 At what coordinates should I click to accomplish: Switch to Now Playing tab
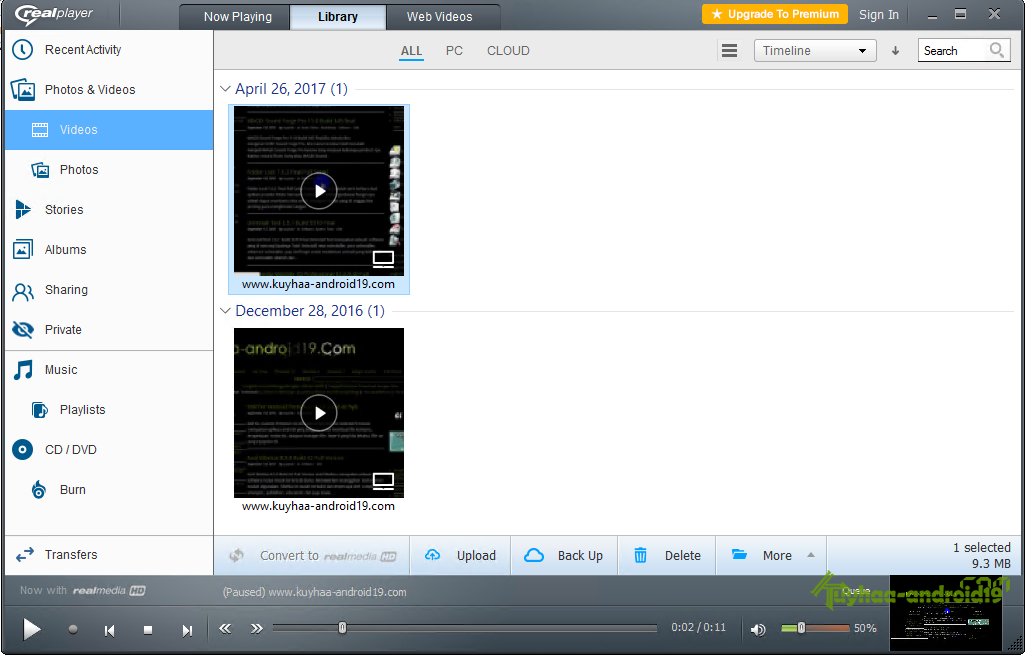tap(237, 17)
